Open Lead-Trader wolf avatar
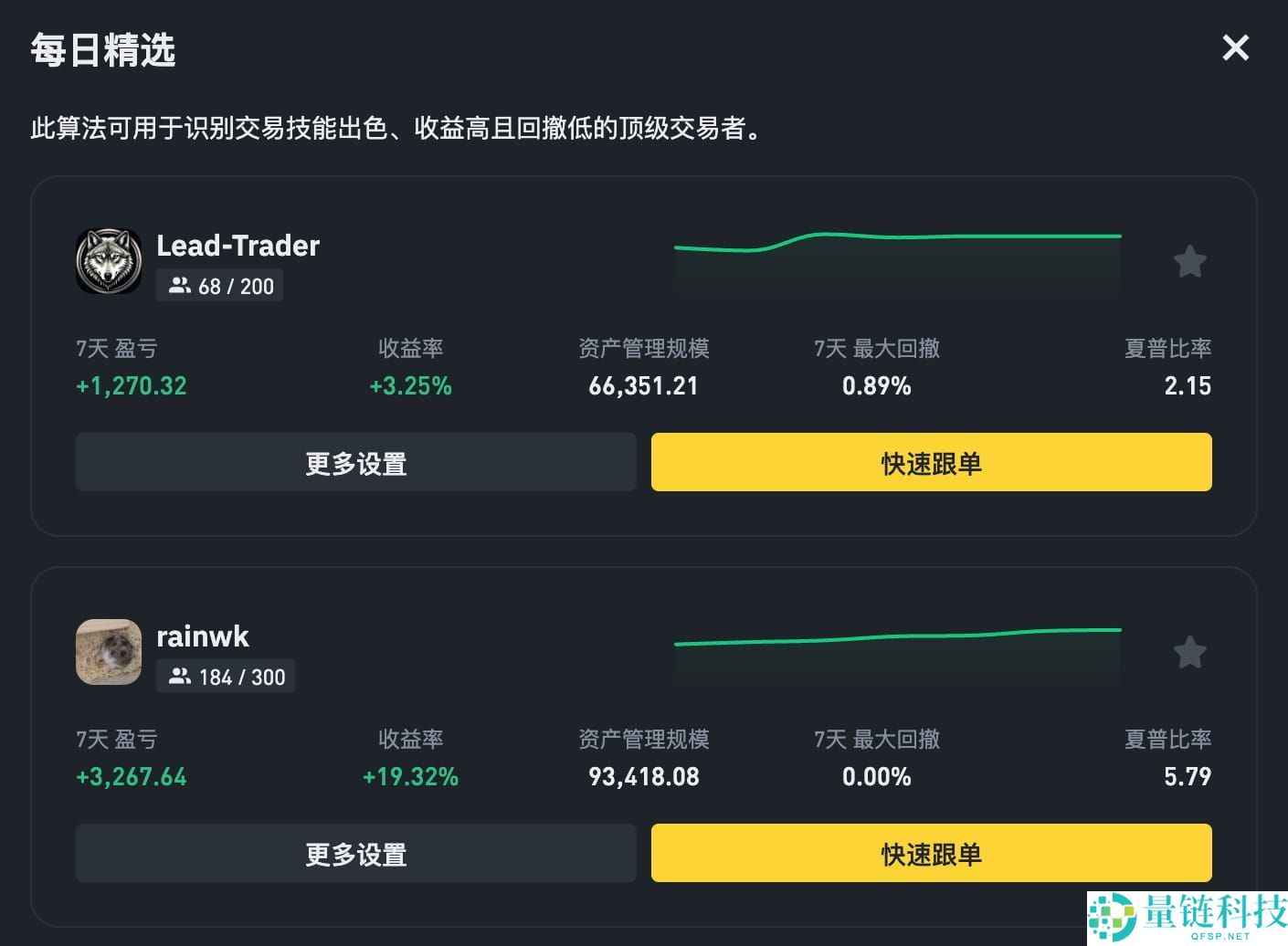This screenshot has width=1288, height=946. (x=109, y=261)
